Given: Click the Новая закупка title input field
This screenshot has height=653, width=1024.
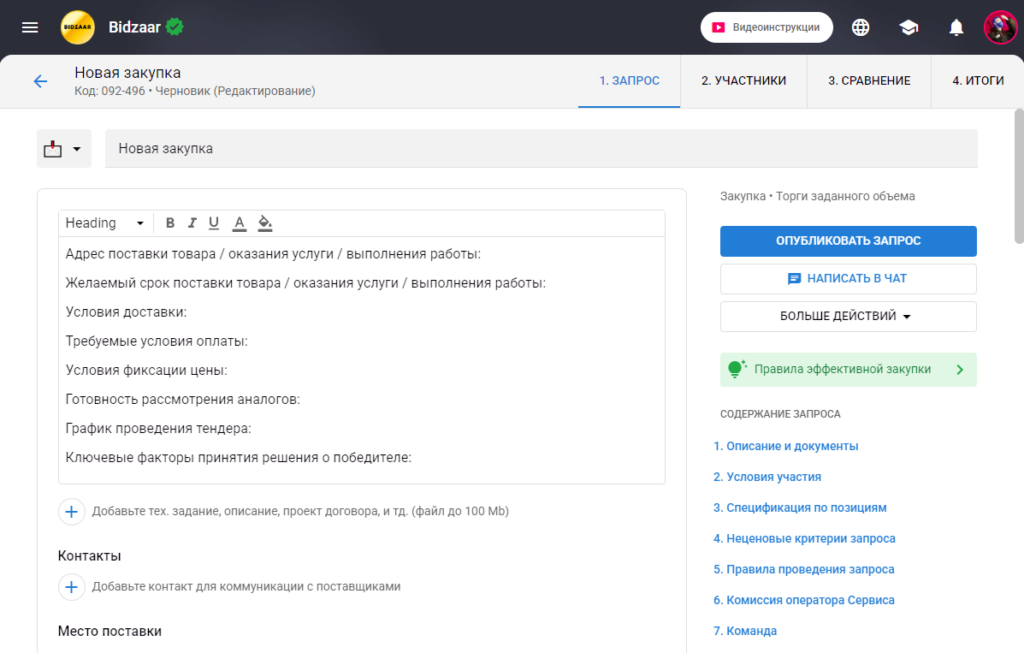Looking at the screenshot, I should pos(540,149).
